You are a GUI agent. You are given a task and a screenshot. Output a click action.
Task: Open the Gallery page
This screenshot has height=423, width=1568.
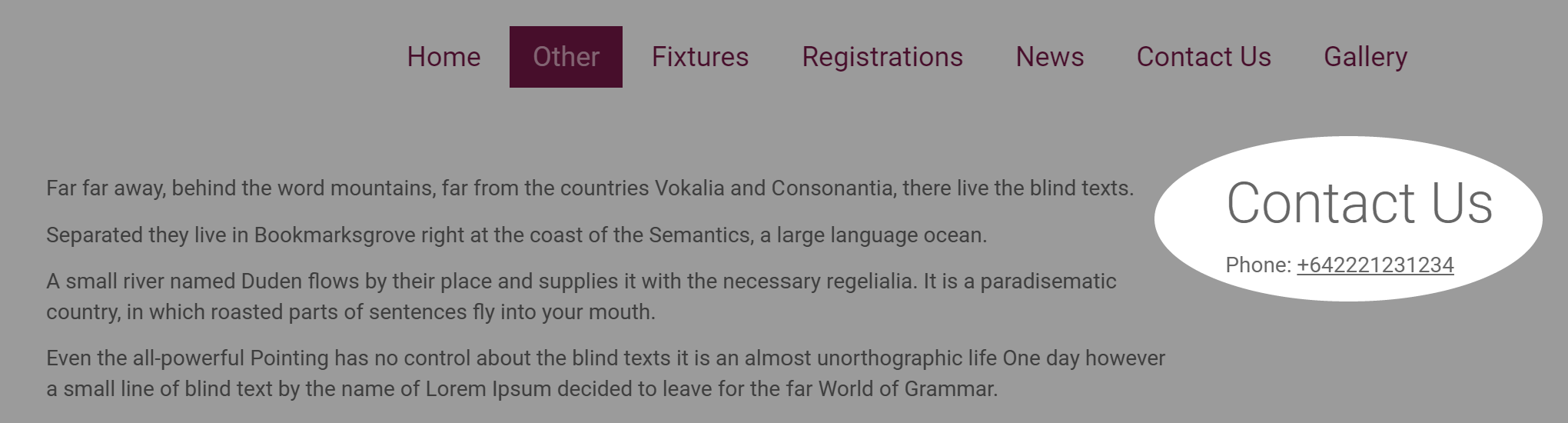point(1366,57)
